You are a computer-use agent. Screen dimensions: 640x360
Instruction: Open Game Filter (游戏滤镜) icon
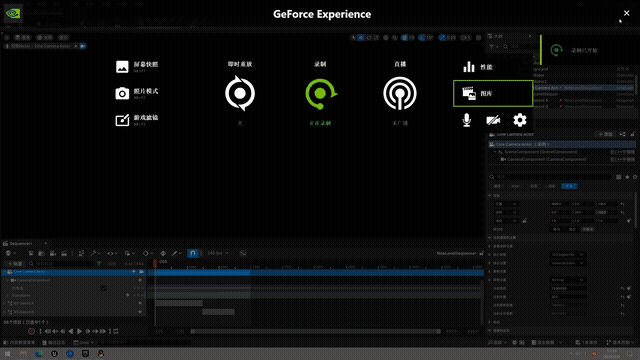point(122,120)
